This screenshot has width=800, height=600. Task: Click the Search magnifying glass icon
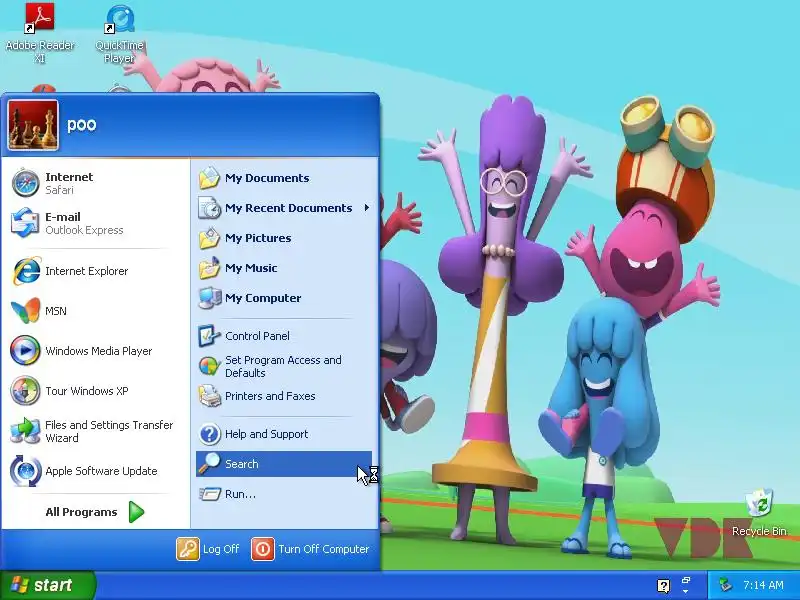209,464
